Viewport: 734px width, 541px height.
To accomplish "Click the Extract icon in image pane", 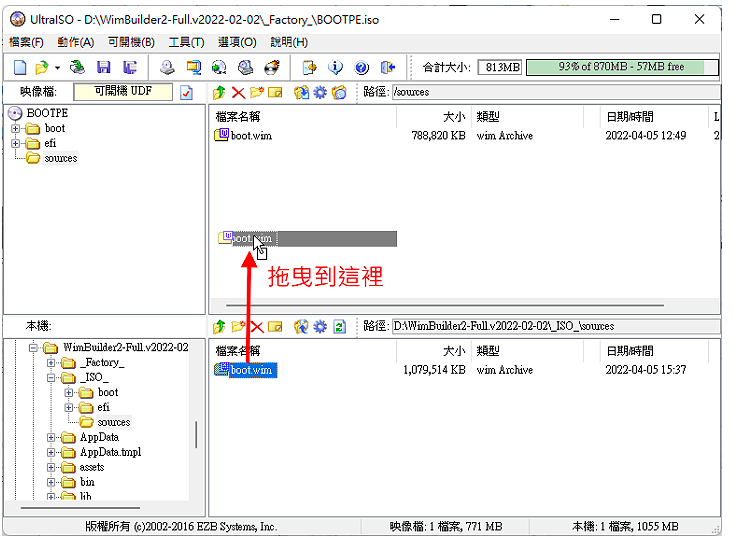I will (301, 92).
